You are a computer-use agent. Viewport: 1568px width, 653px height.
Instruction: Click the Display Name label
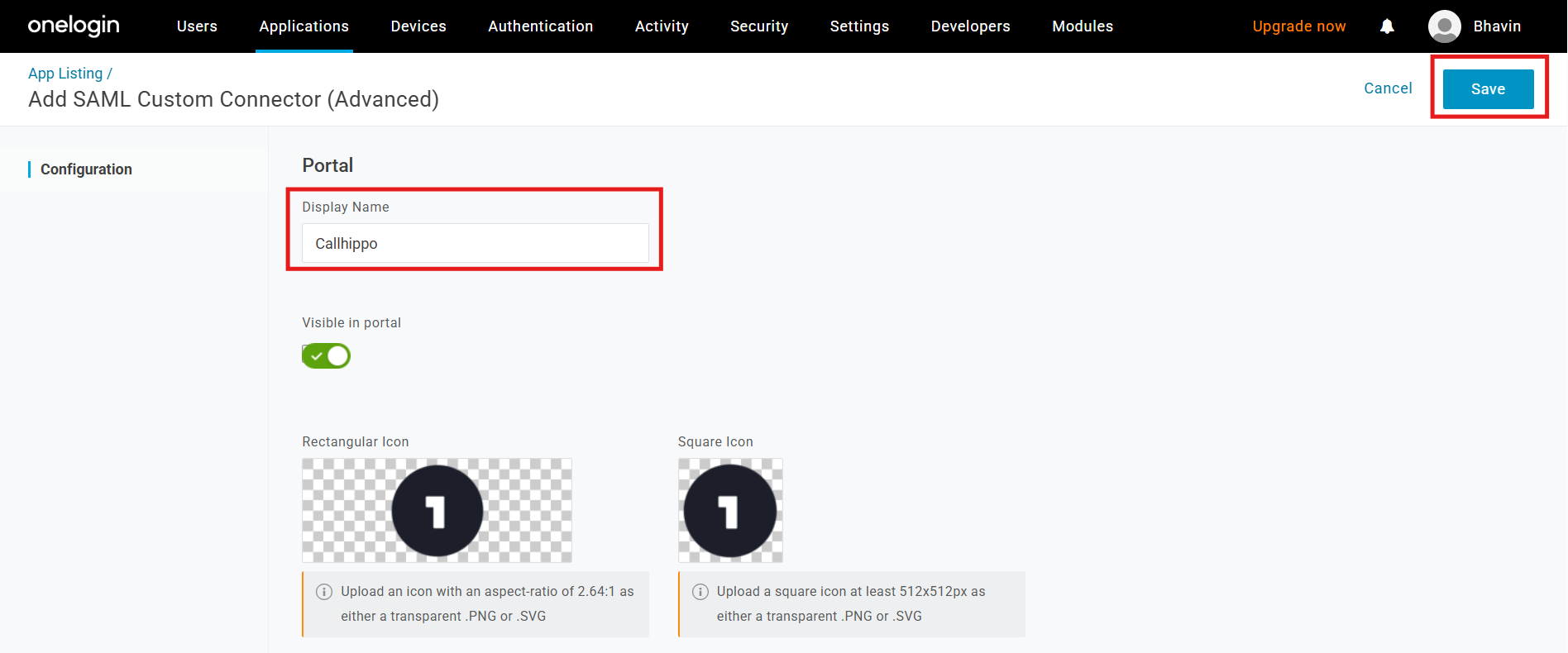click(346, 207)
